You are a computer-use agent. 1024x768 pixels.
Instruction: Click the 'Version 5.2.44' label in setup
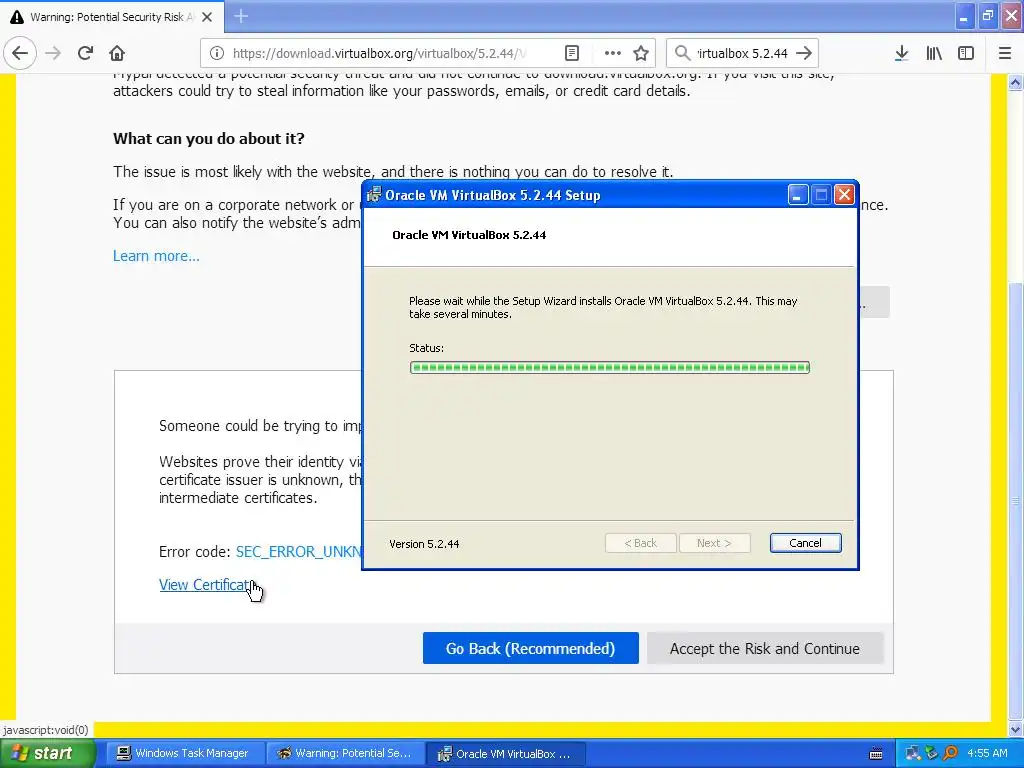click(x=424, y=544)
